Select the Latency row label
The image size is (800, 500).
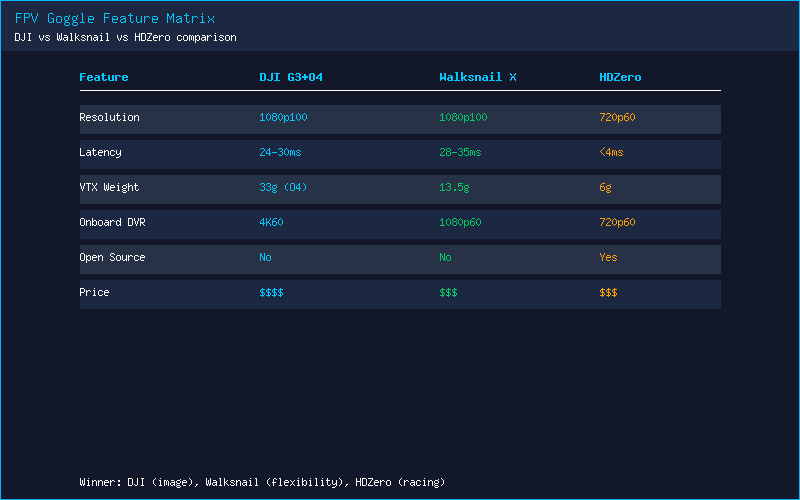pyautogui.click(x=100, y=153)
